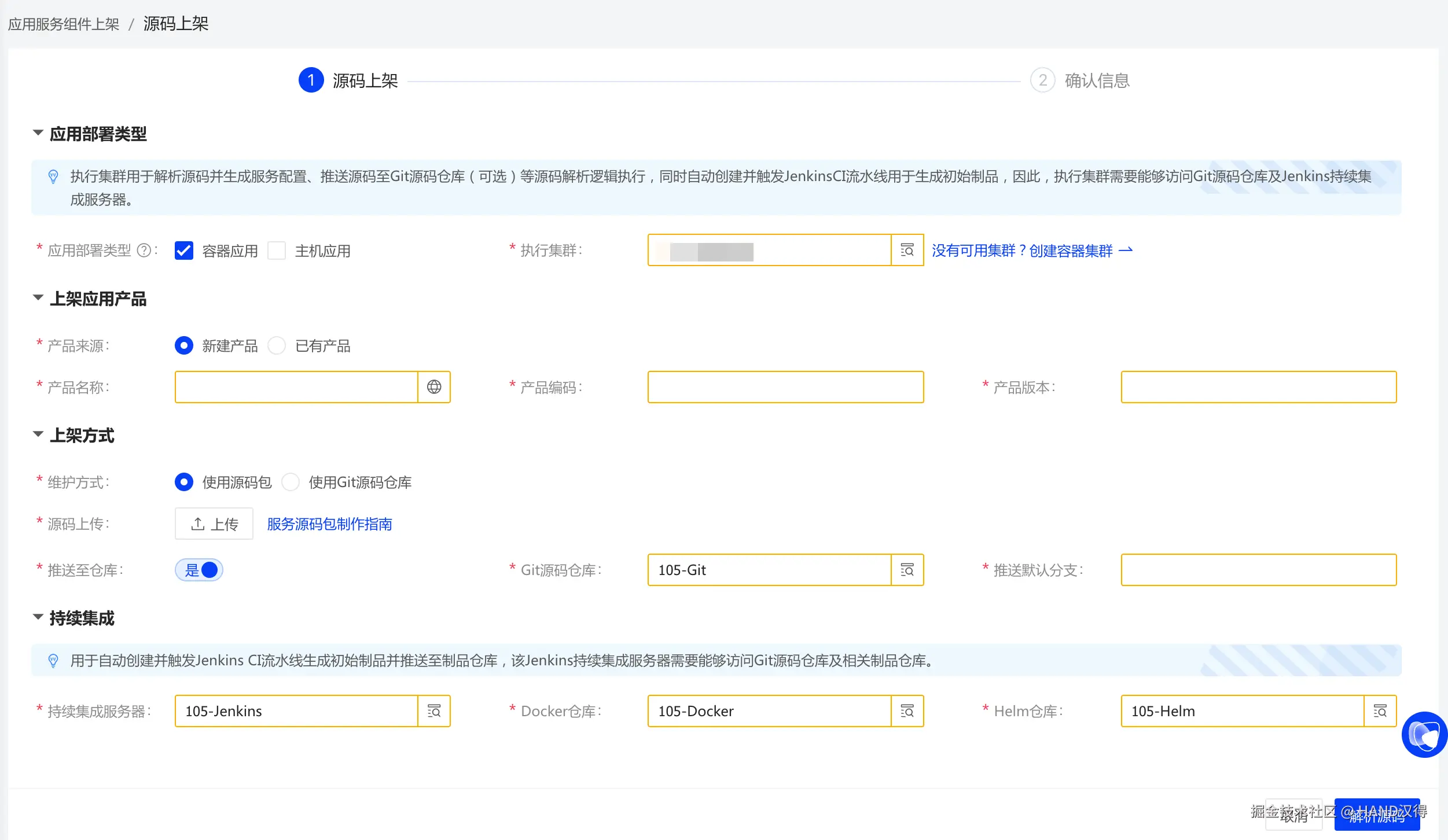Click the lookup icon for Git源码仓库
This screenshot has width=1448, height=840.
pyautogui.click(x=907, y=570)
